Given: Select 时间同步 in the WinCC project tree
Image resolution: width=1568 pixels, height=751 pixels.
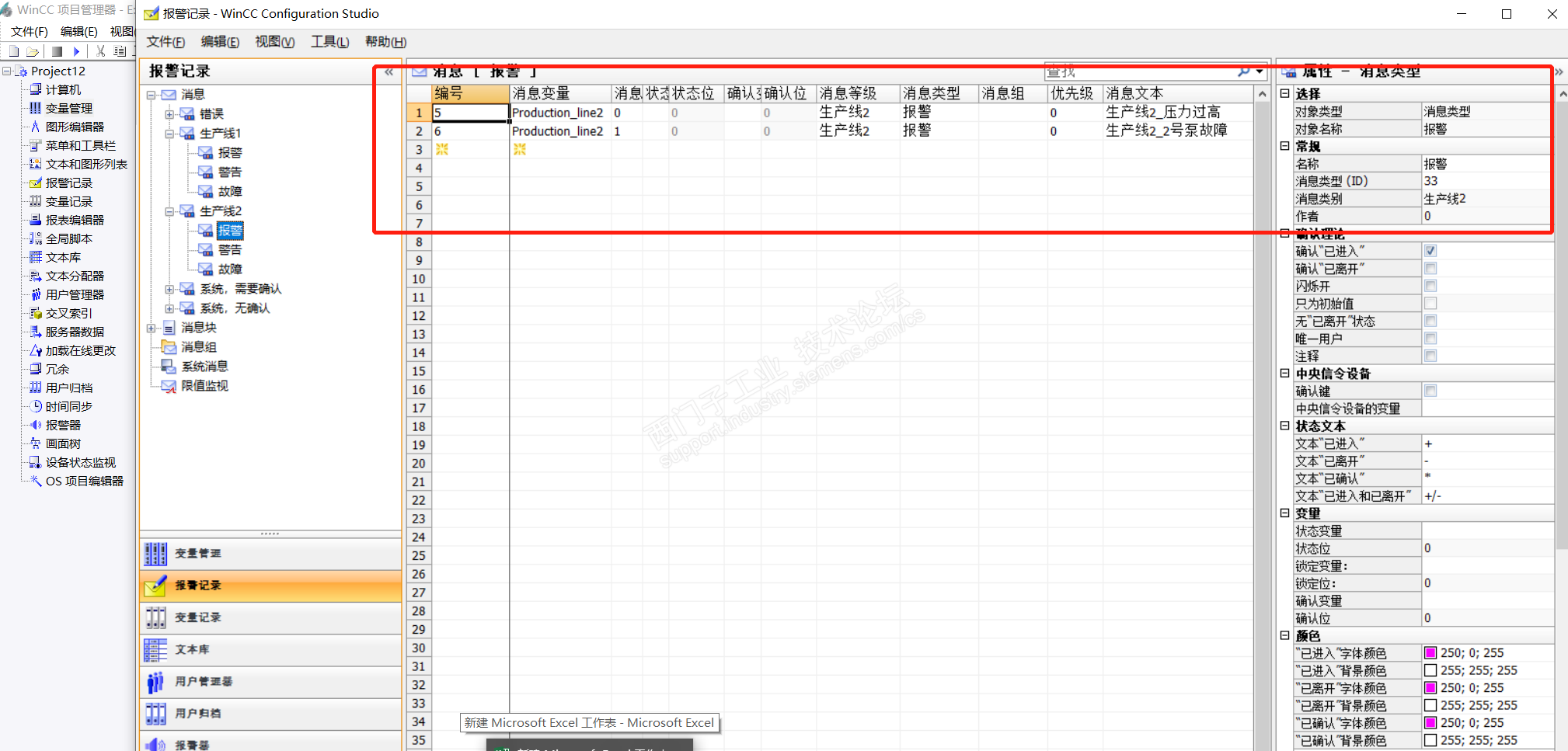Looking at the screenshot, I should 68,406.
